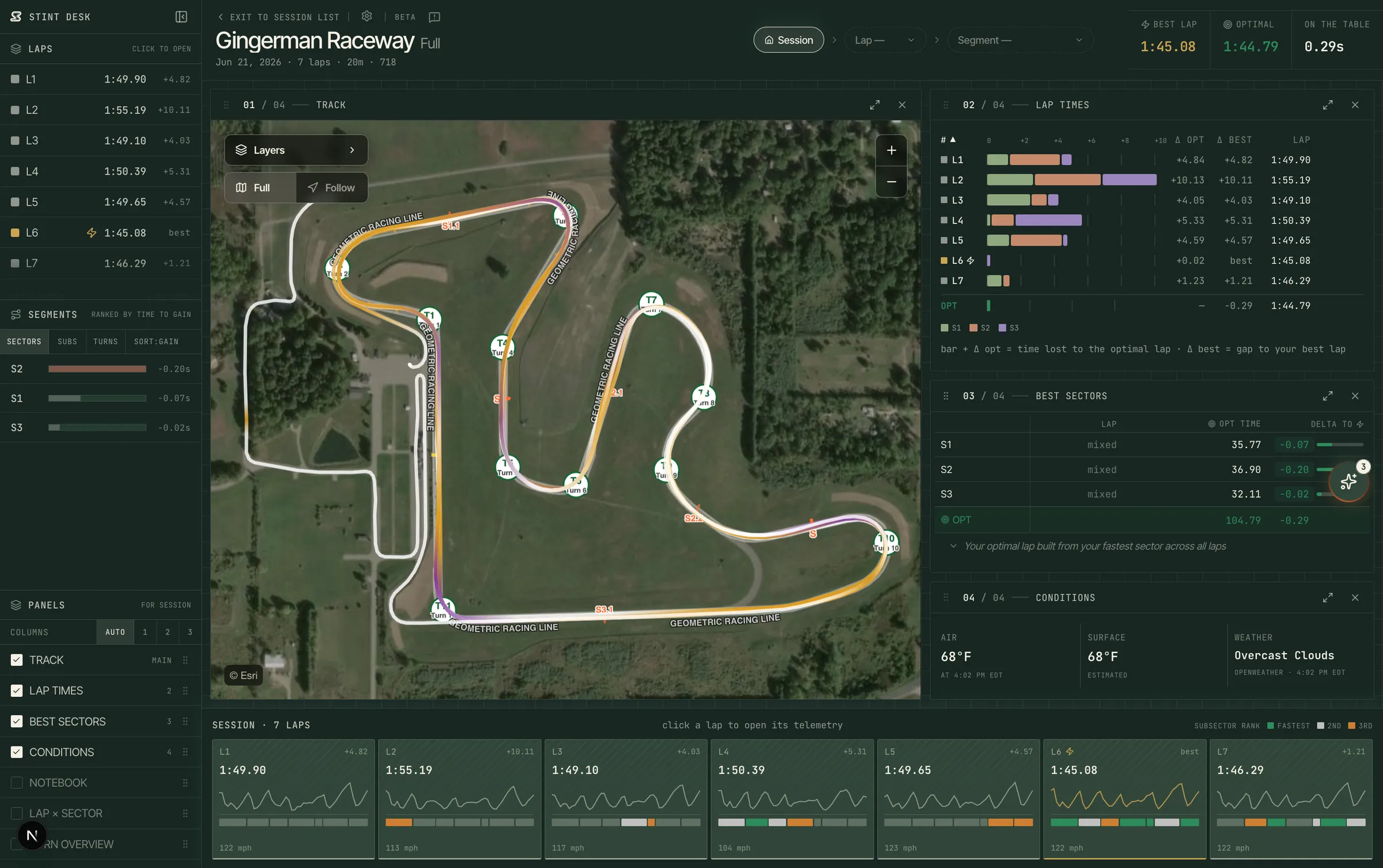
Task: Click the Stint Desk logo
Action: click(16, 17)
